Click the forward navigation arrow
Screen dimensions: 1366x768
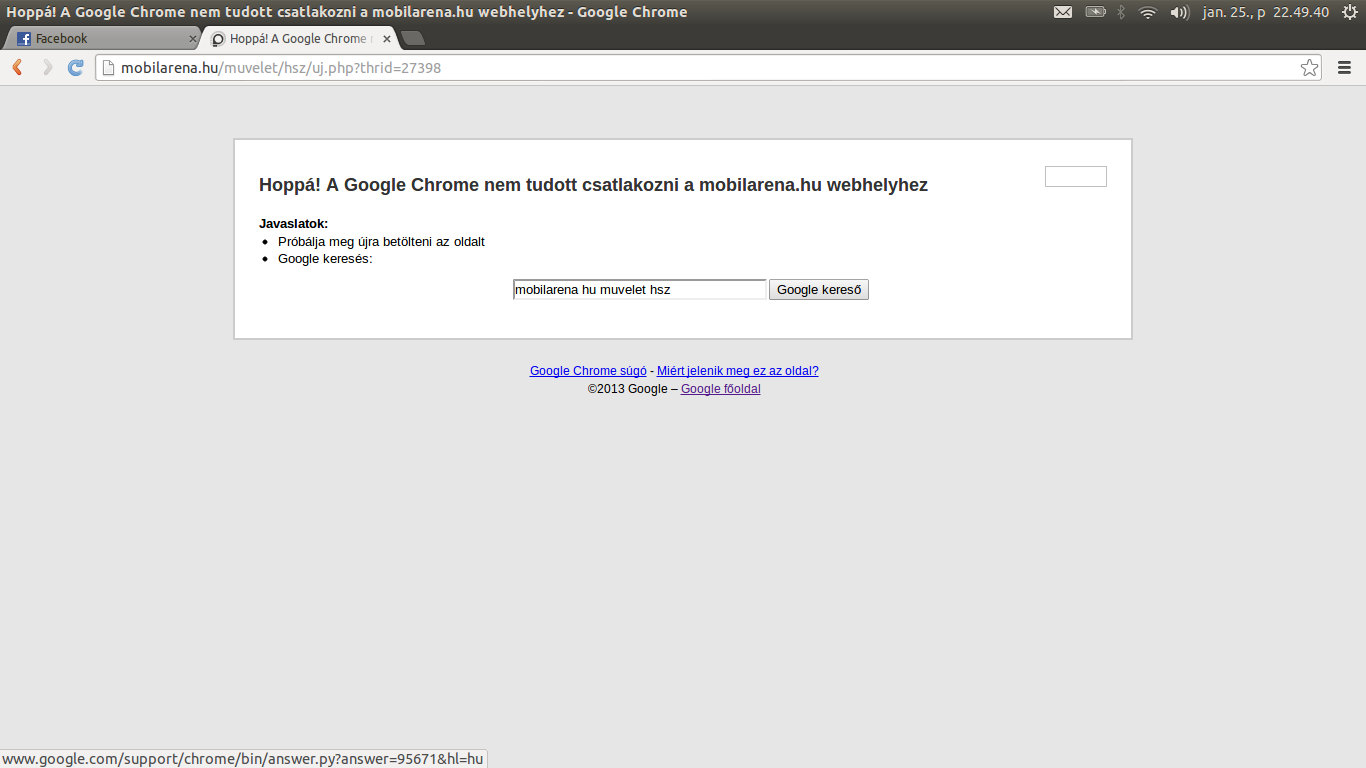tap(46, 68)
